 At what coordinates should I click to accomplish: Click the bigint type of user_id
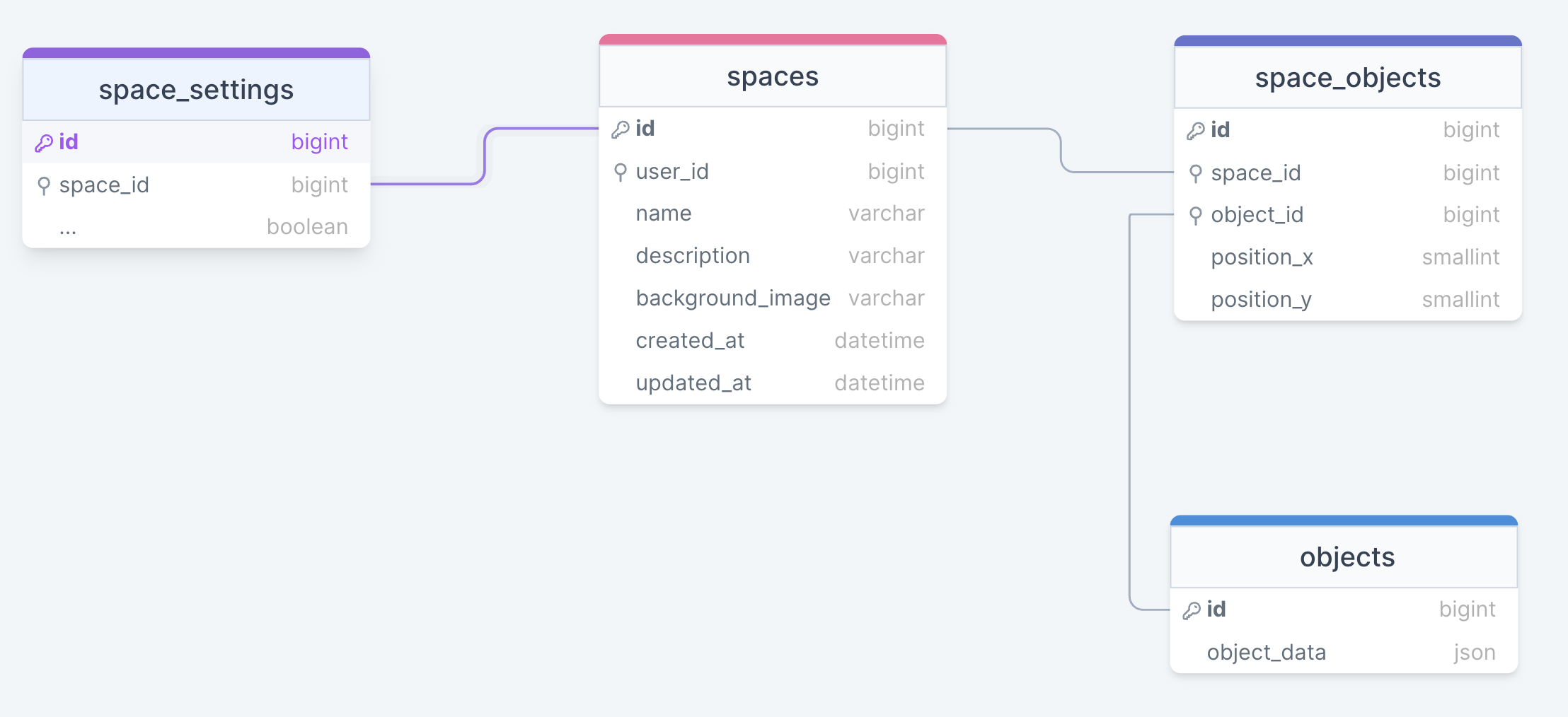[x=896, y=172]
